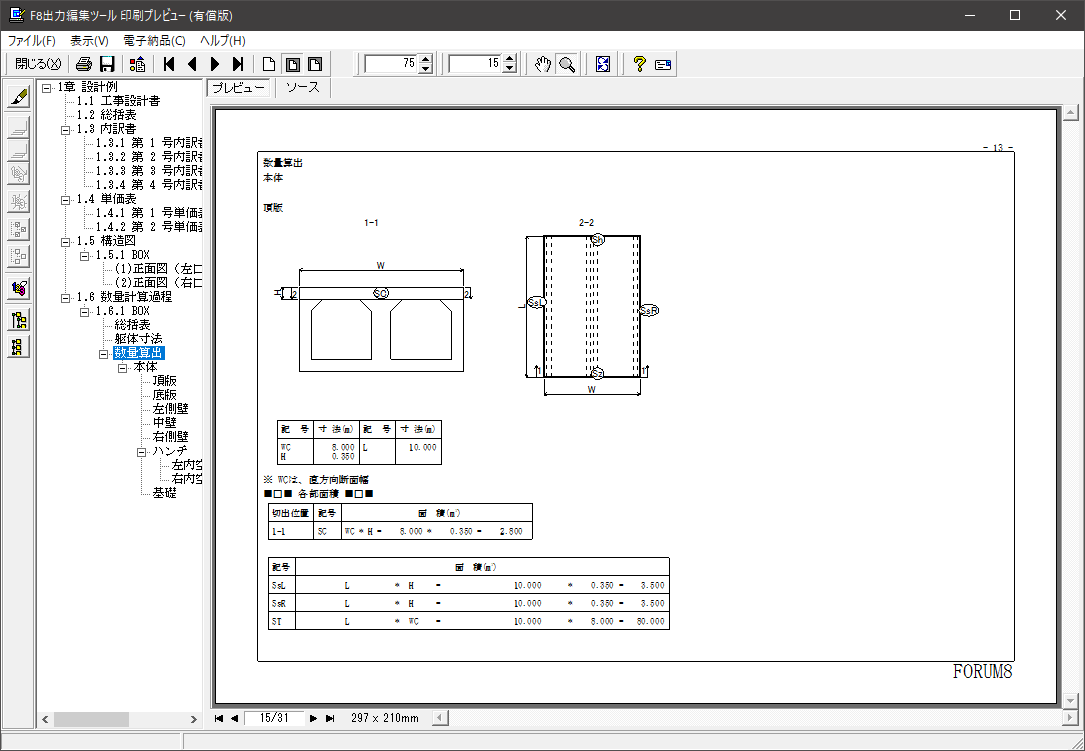The width and height of the screenshot is (1085, 751).
Task: Click the floppy disk save icon
Action: point(106,64)
